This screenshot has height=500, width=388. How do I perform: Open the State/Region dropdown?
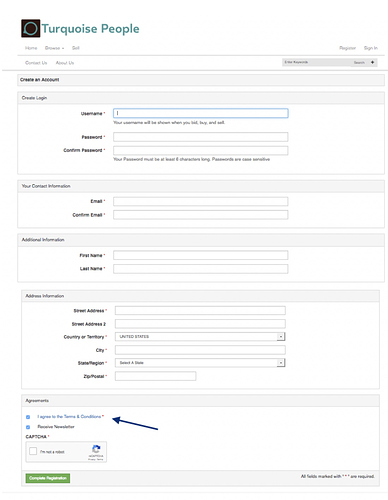200,363
